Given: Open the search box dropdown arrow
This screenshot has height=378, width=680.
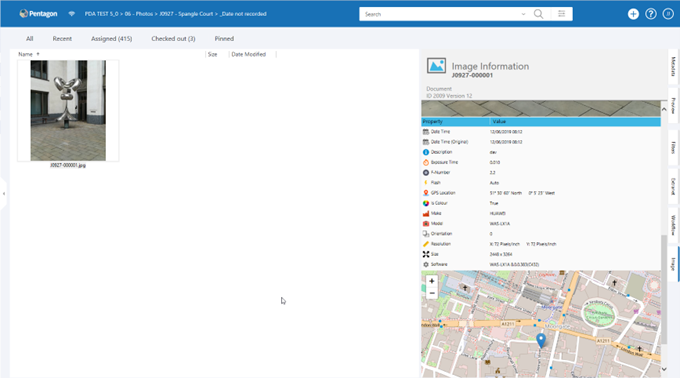Looking at the screenshot, I should click(523, 14).
